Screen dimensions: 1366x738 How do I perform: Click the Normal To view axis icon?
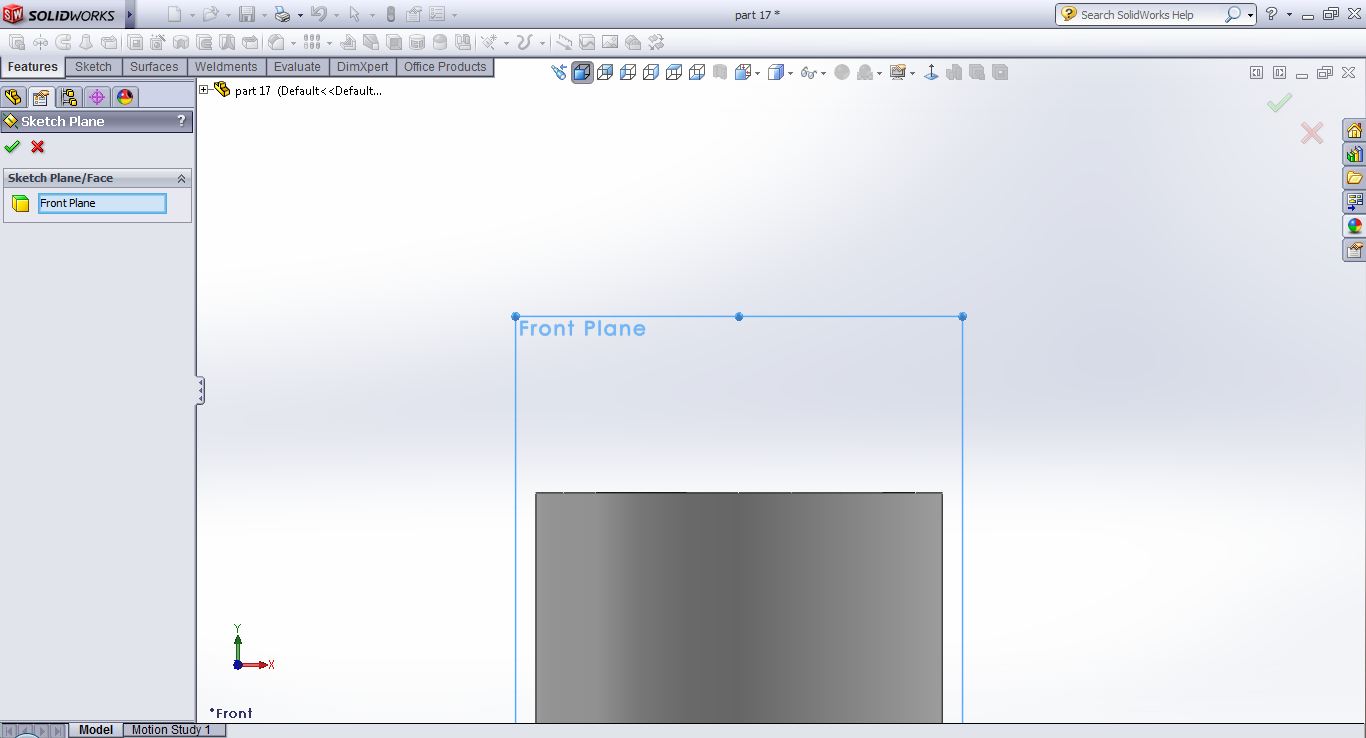click(931, 72)
